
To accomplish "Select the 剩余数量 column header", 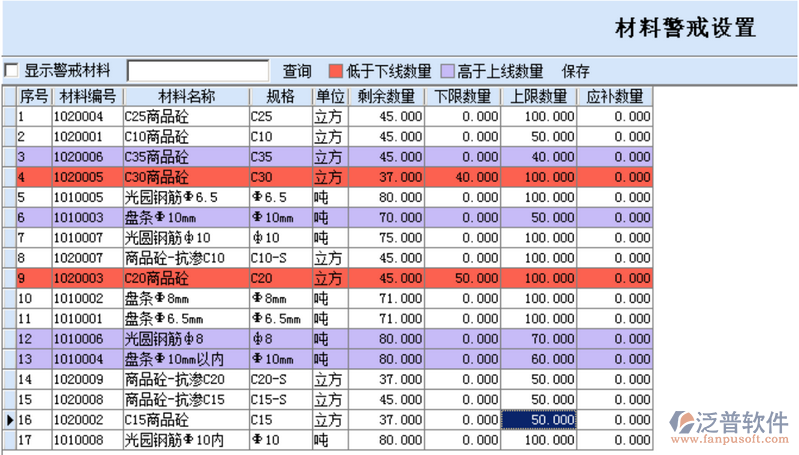I will point(386,96).
